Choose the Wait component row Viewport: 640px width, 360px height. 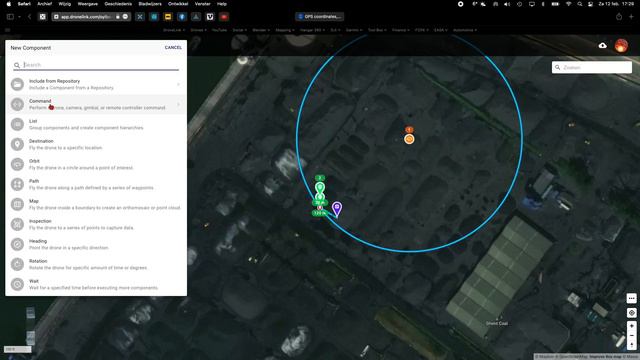[96, 284]
